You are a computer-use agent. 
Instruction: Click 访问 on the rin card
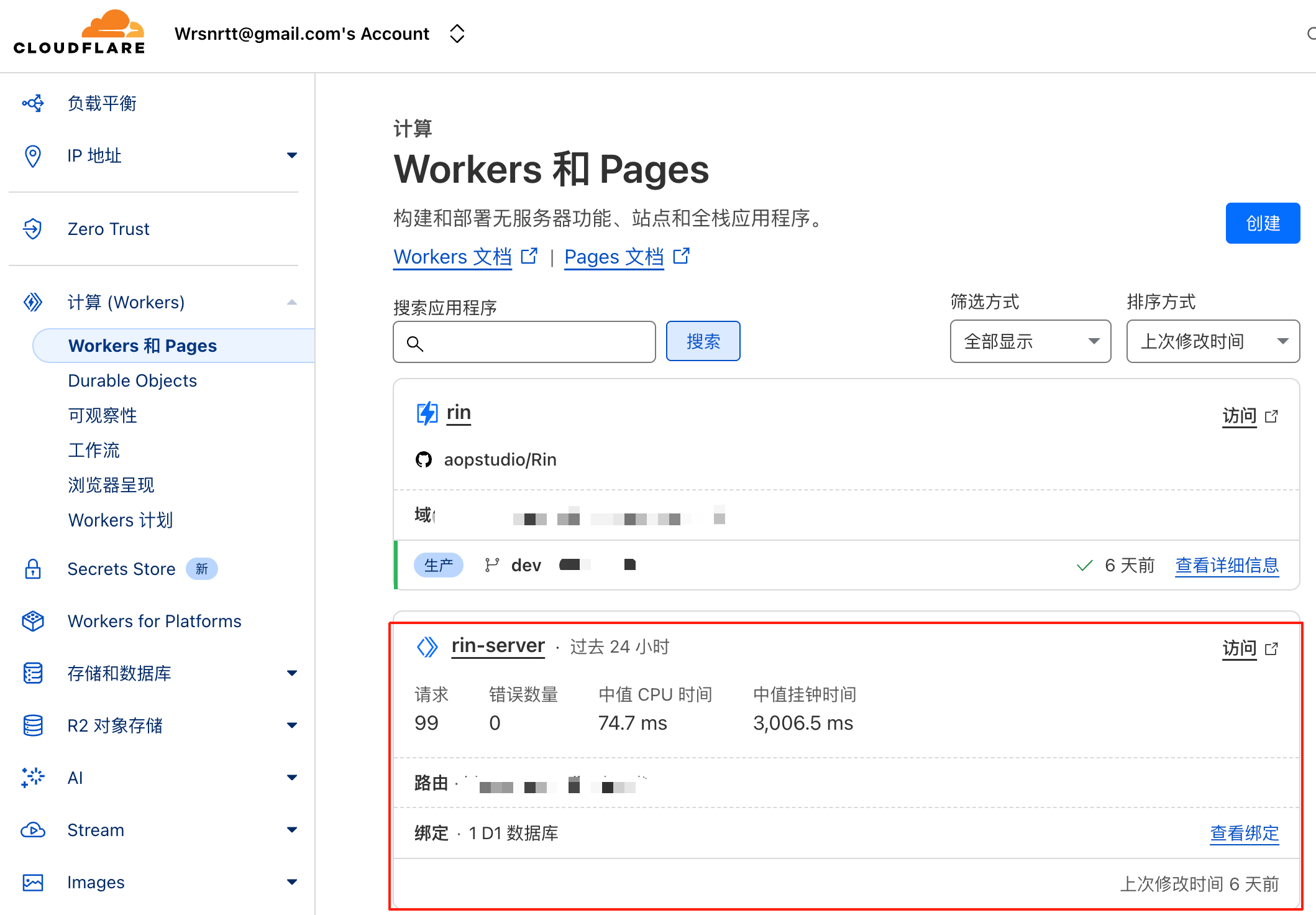[1239, 416]
